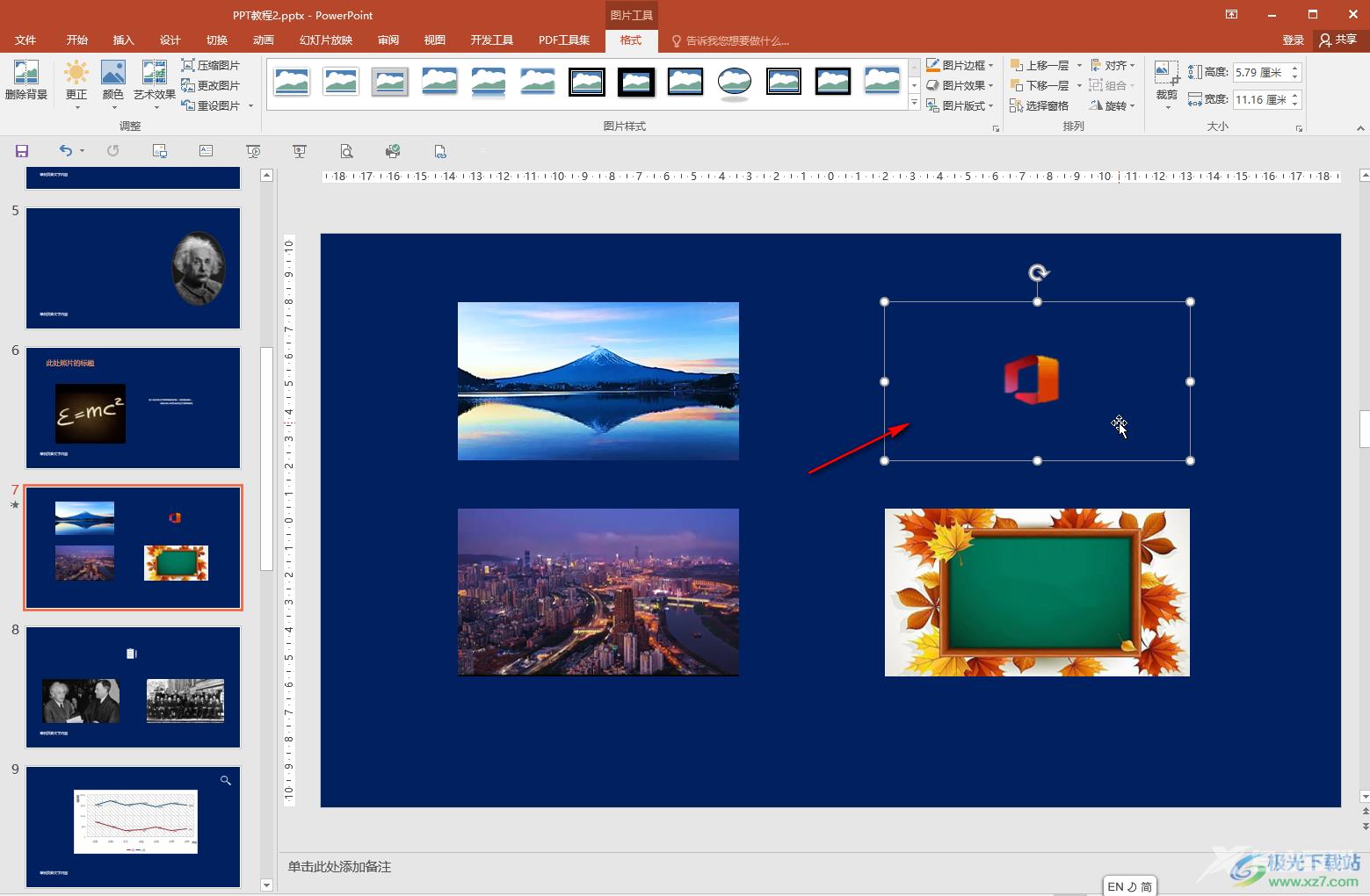Switch to the 切换 Transitions tab

pos(217,40)
